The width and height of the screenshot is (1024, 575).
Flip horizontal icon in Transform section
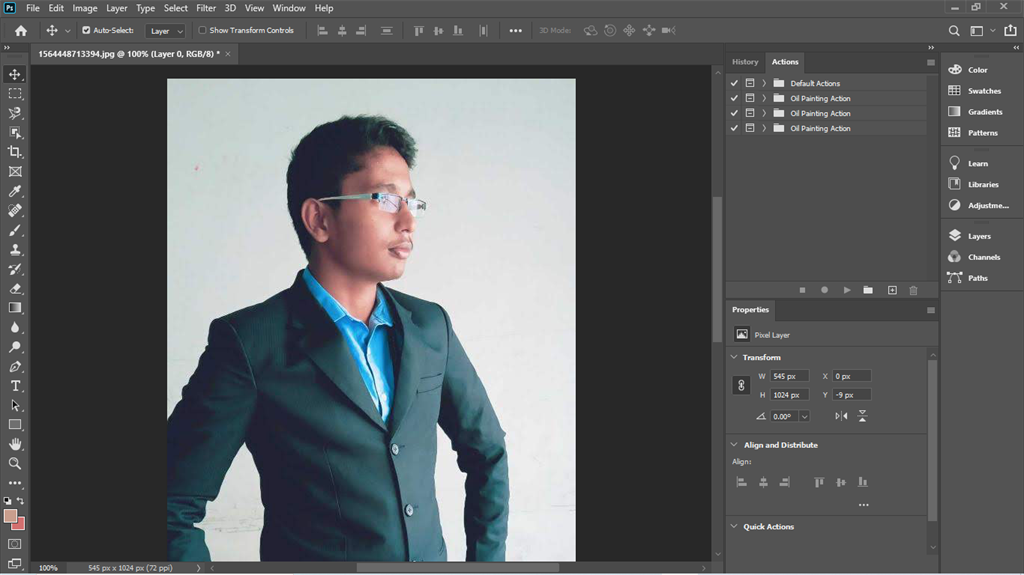click(x=841, y=416)
